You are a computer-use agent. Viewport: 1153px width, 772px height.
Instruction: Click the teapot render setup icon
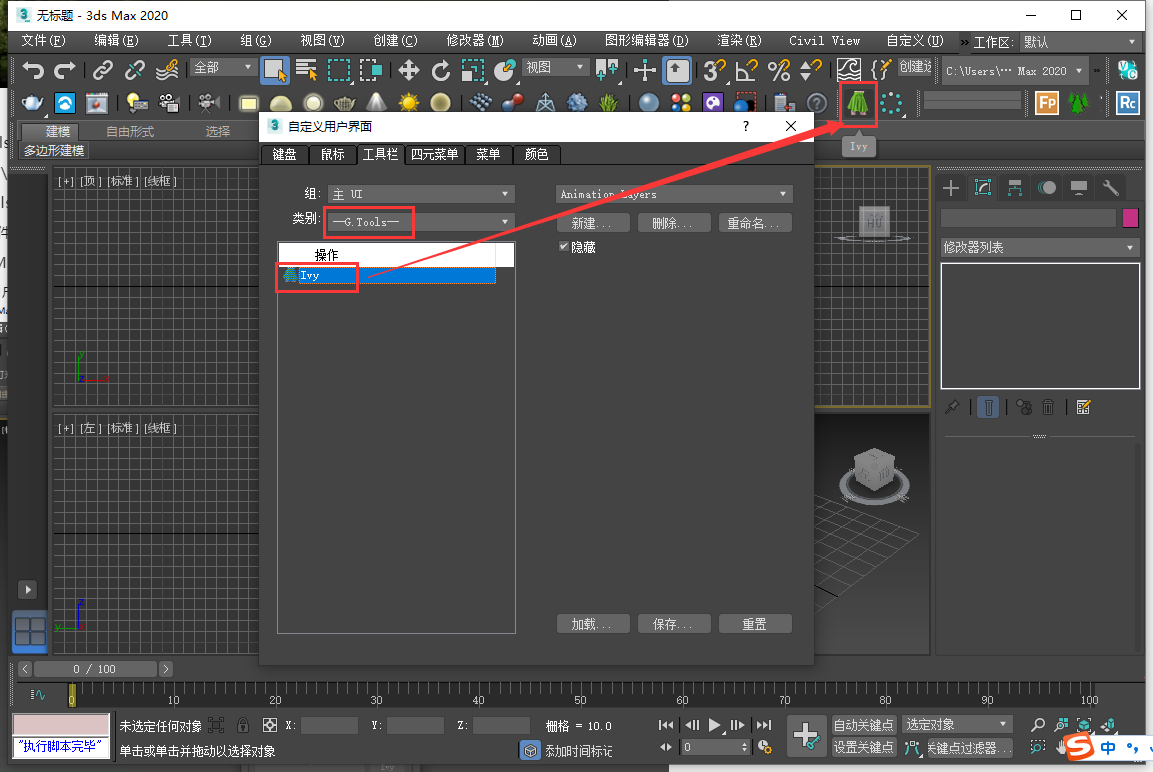point(33,103)
